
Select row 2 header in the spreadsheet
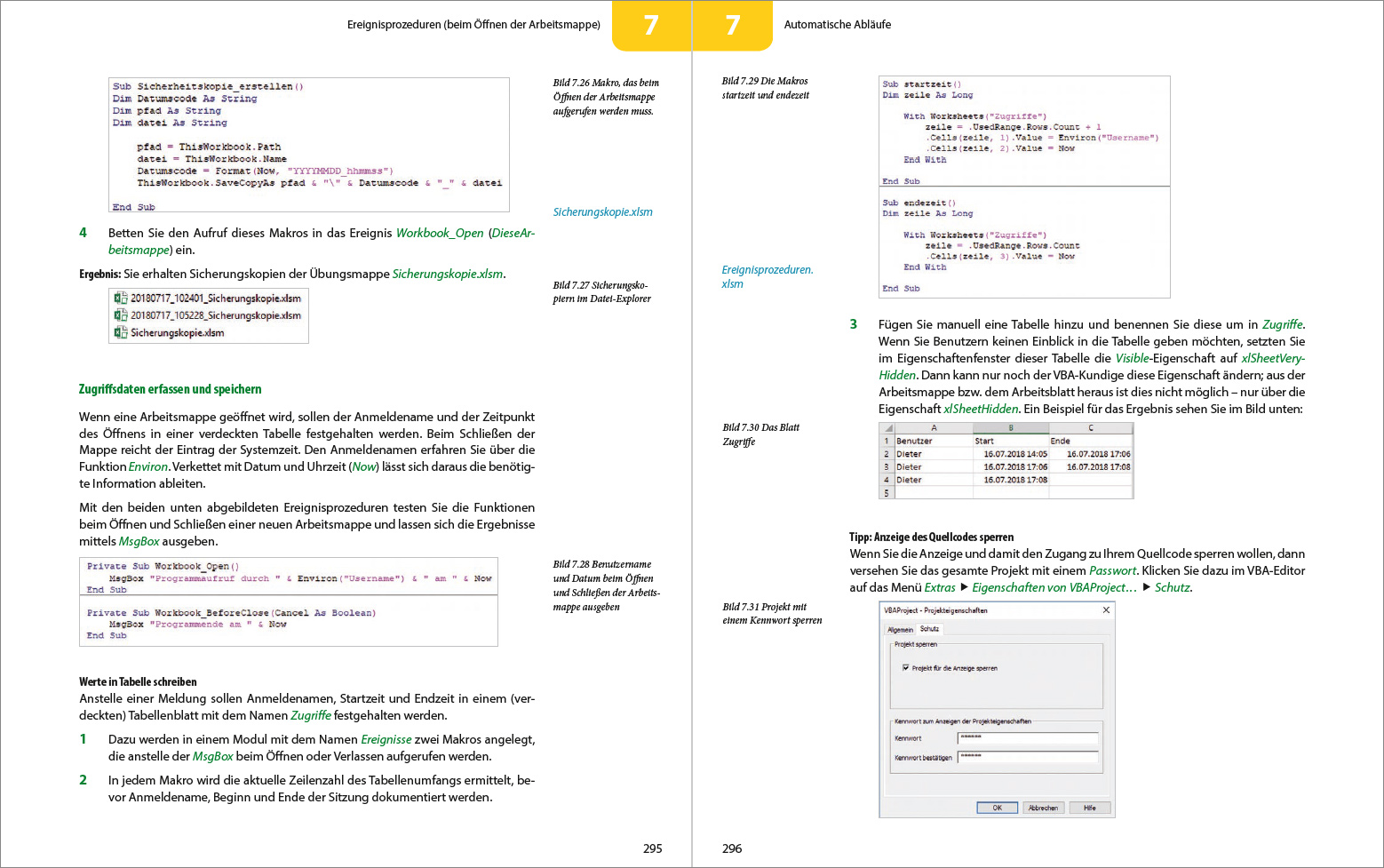886,454
